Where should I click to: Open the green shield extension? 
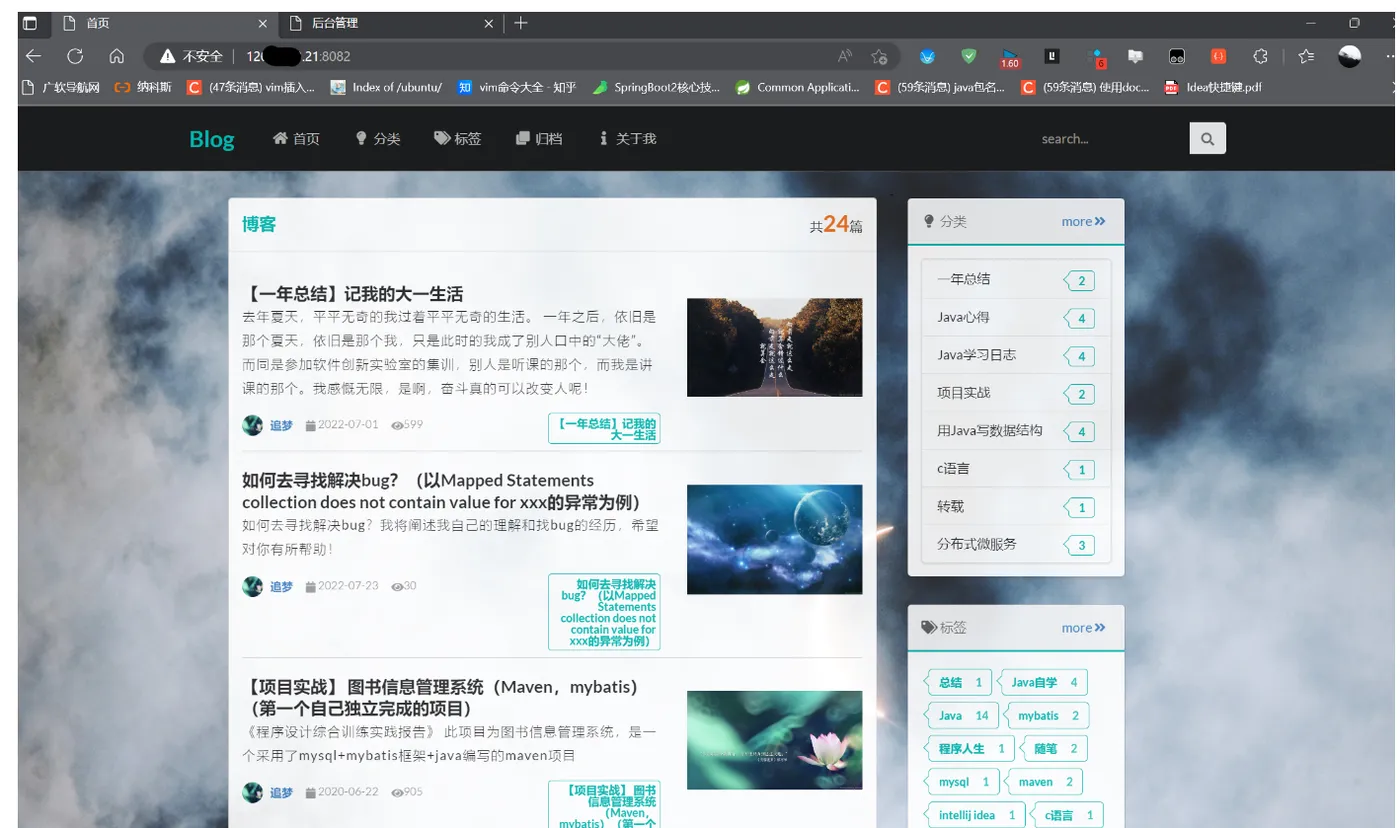coord(969,56)
